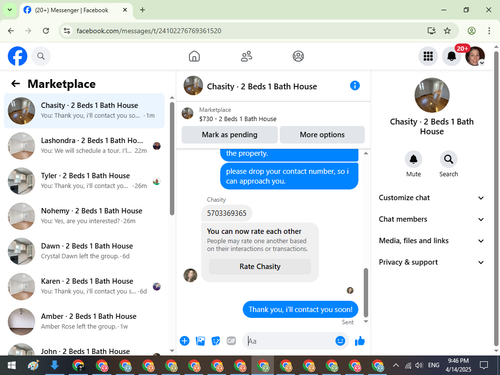Reload the page
Screen dimensions: 500x375
point(46,31)
